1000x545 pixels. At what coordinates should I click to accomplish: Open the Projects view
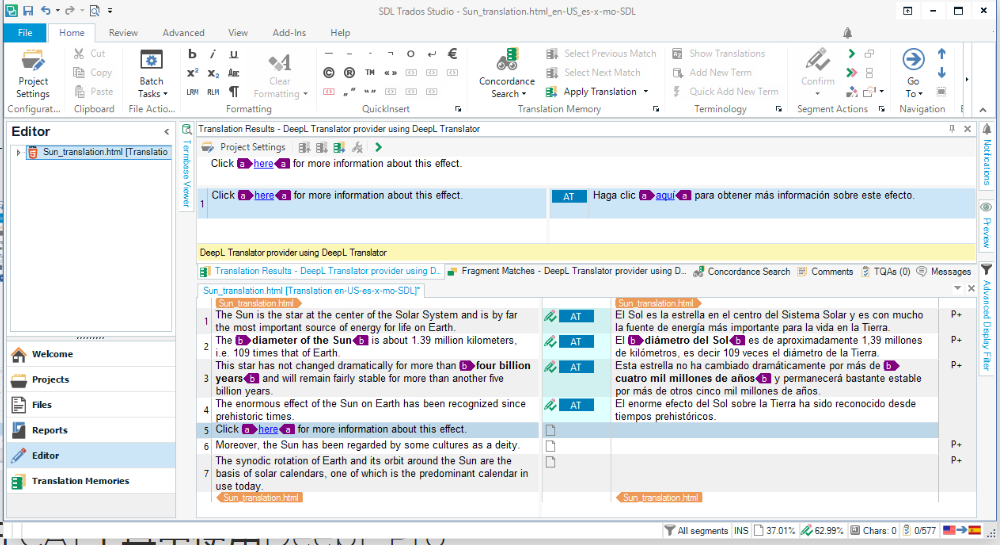91,379
